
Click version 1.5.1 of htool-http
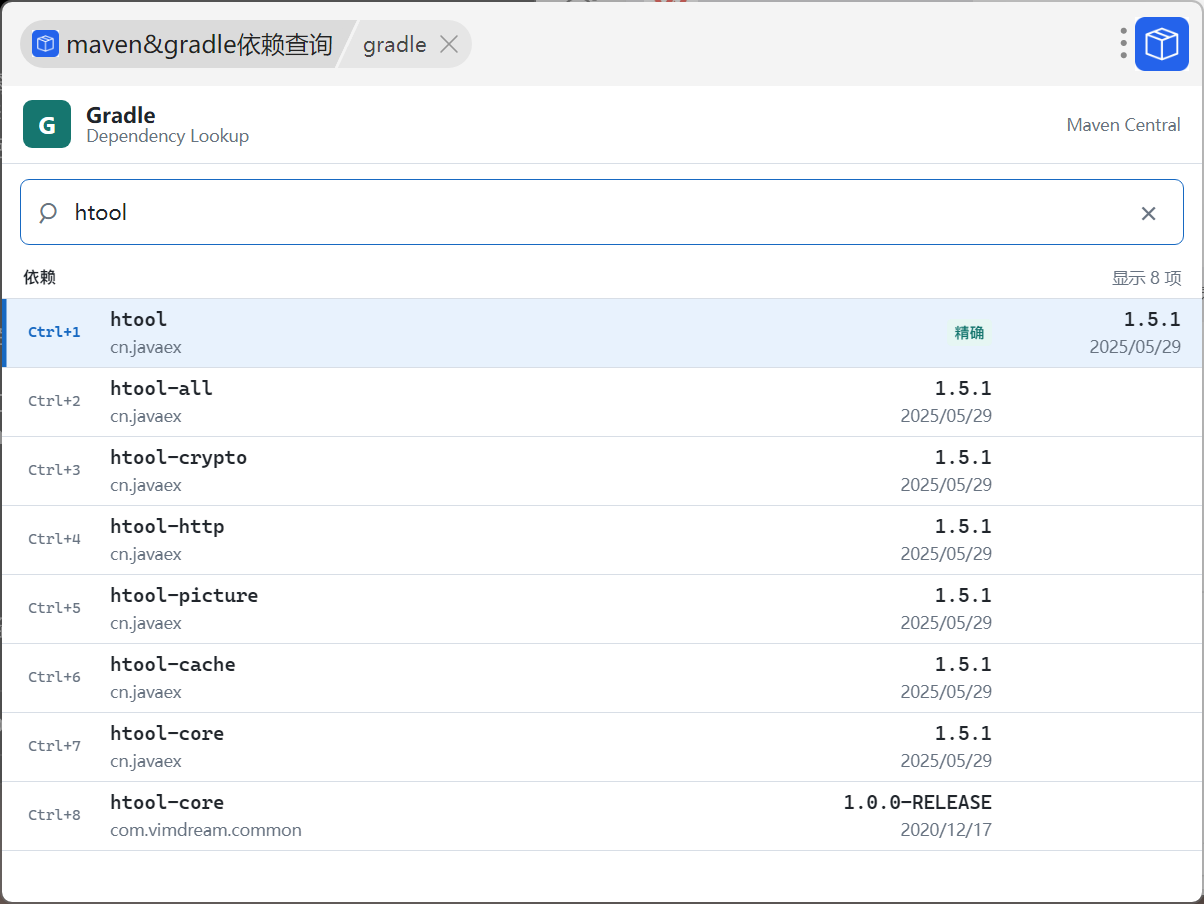[963, 526]
